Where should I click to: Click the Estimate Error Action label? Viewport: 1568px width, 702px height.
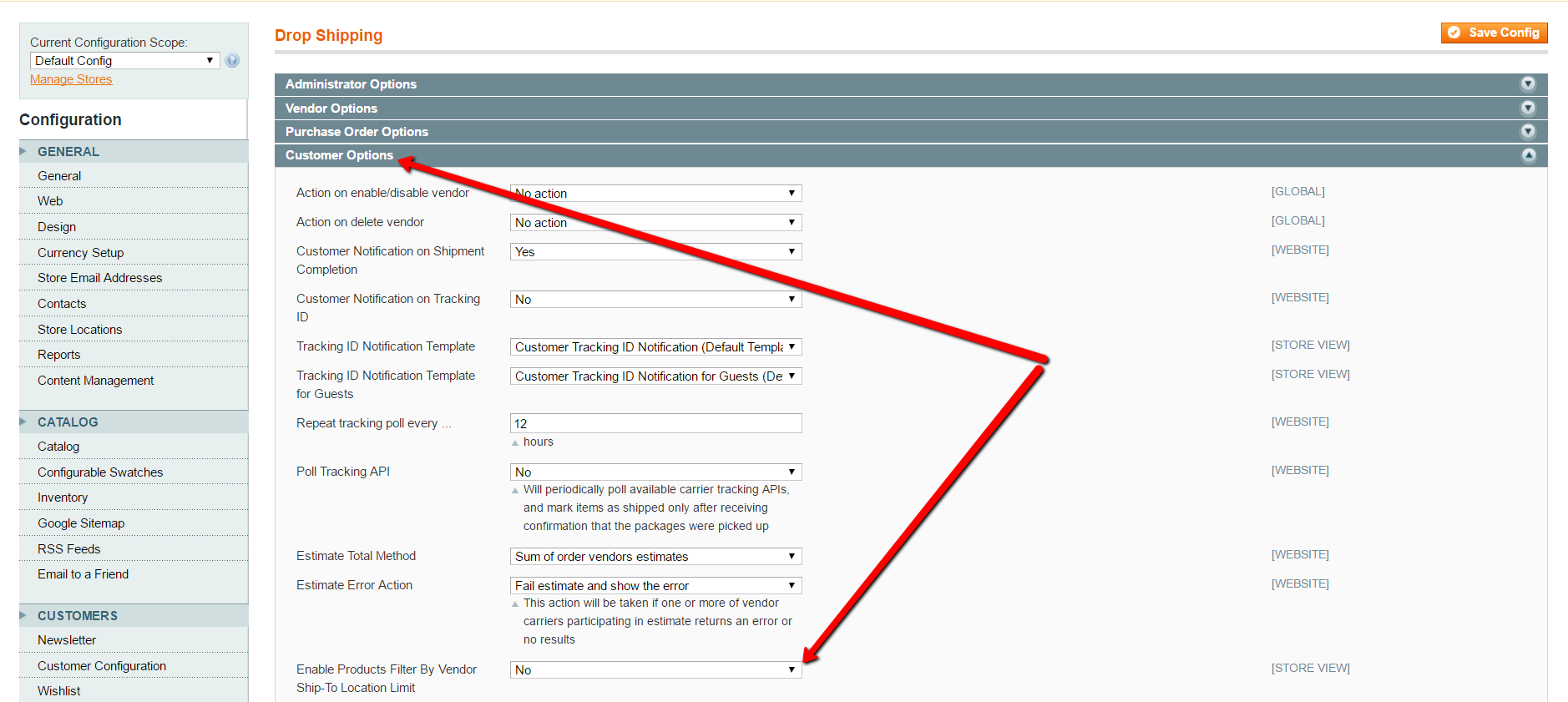tap(354, 584)
